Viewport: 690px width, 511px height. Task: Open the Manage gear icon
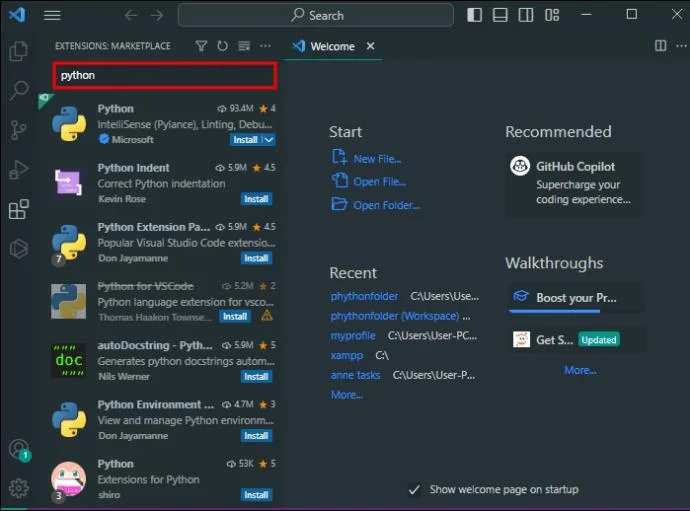[18, 488]
